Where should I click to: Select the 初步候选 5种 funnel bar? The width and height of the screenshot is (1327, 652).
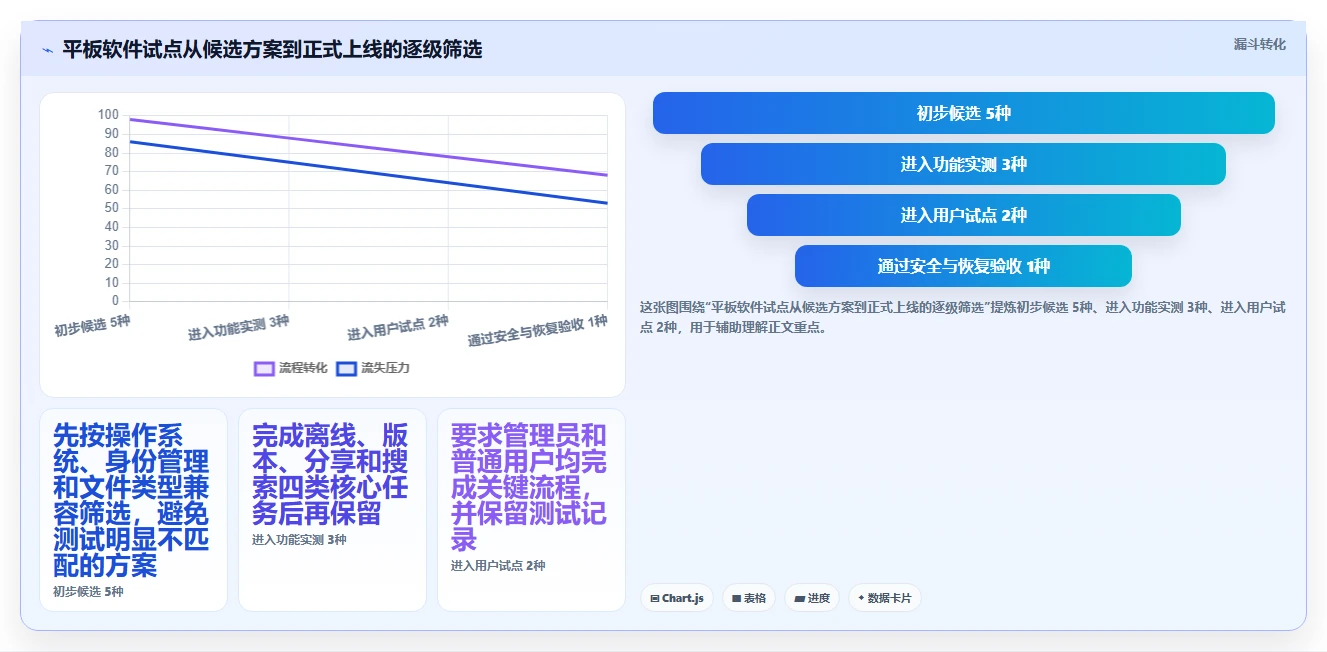pos(963,113)
